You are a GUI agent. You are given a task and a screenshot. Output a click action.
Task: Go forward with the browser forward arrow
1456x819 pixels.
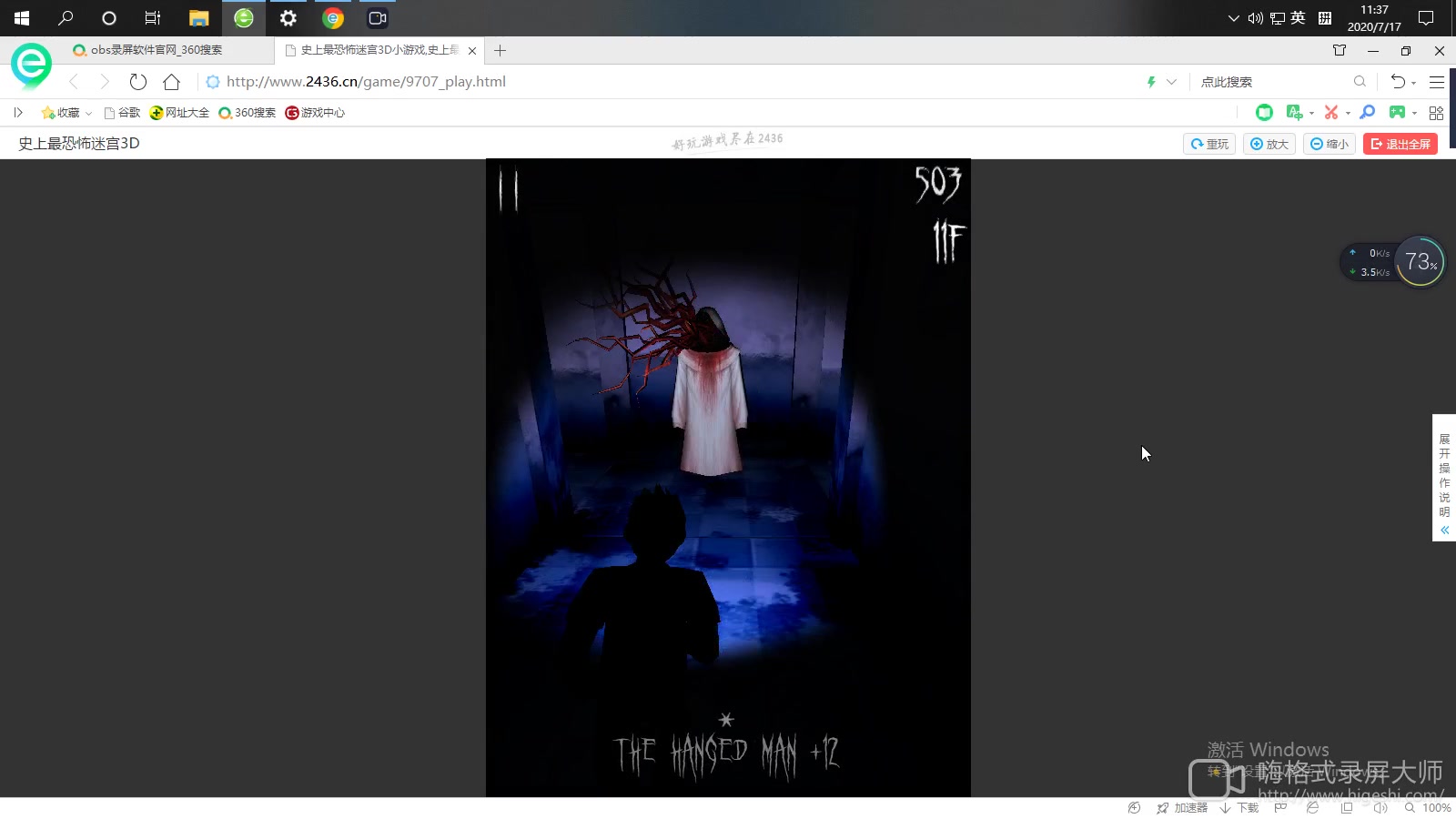tap(105, 82)
